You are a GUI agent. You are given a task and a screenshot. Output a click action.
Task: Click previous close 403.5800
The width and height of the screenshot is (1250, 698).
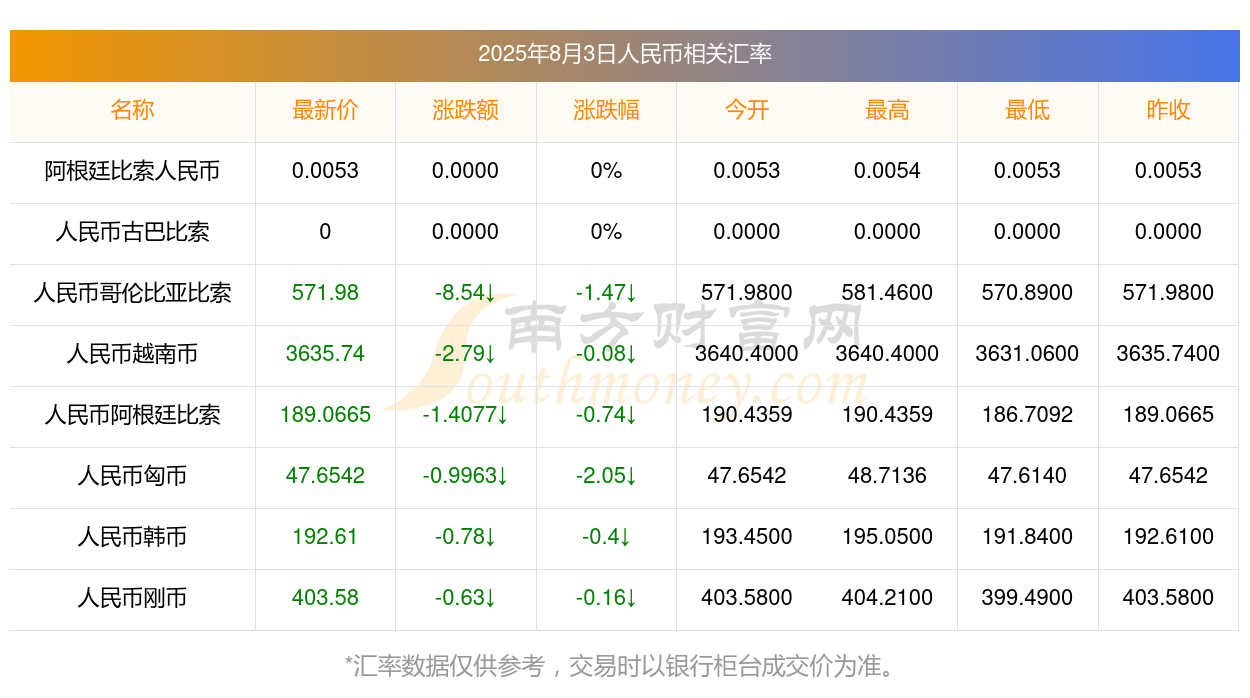pyautogui.click(x=1168, y=598)
